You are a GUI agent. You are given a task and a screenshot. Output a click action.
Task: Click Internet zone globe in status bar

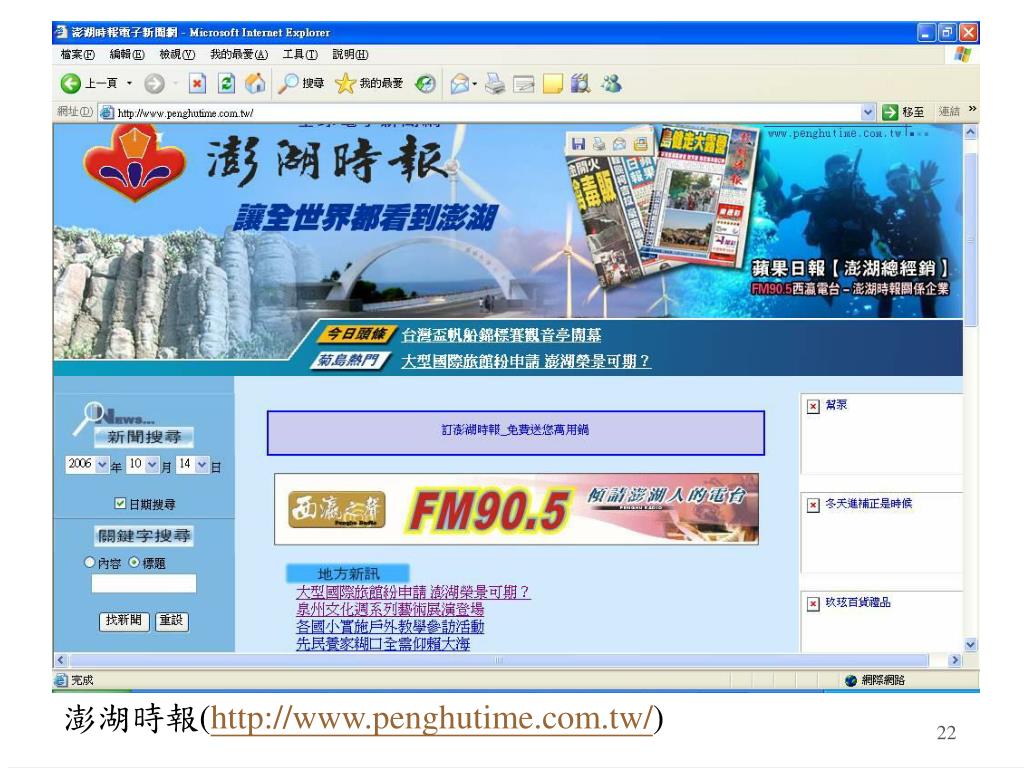click(850, 680)
